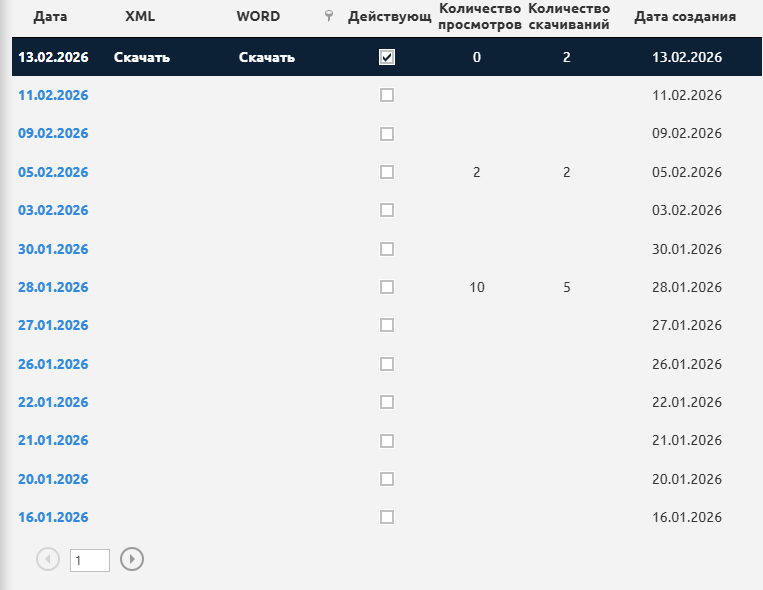Select creation date 13.02.2026 in highlighted row
763x590 pixels.
pyautogui.click(x=687, y=57)
